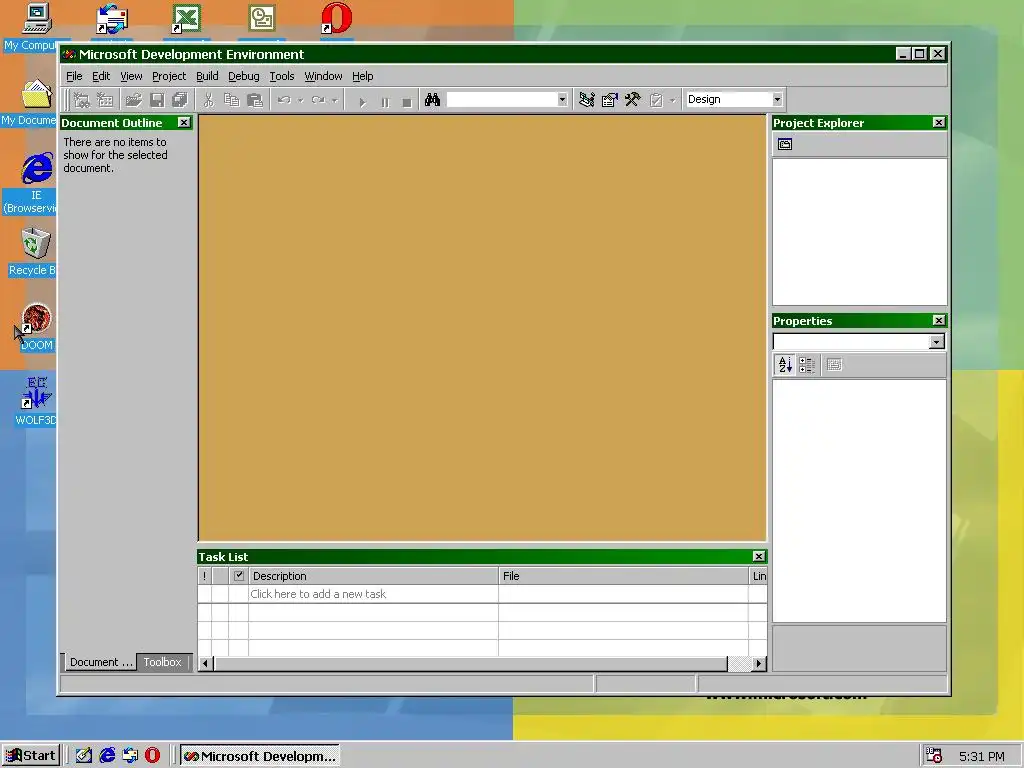This screenshot has height=768, width=1024.
Task: Open the Edit menu
Action: [101, 76]
